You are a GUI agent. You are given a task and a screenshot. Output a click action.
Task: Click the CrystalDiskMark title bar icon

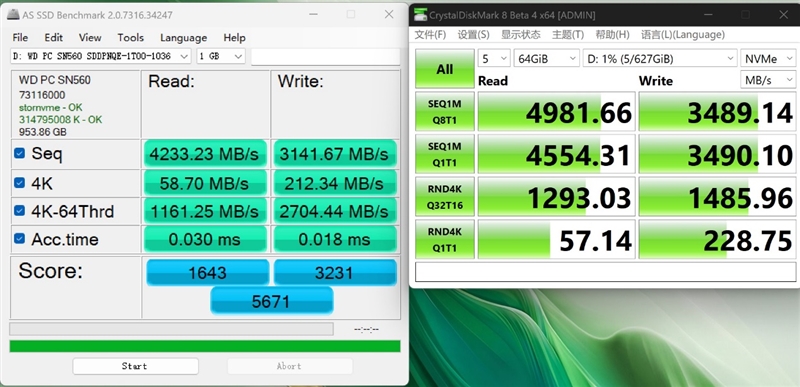[x=420, y=15]
